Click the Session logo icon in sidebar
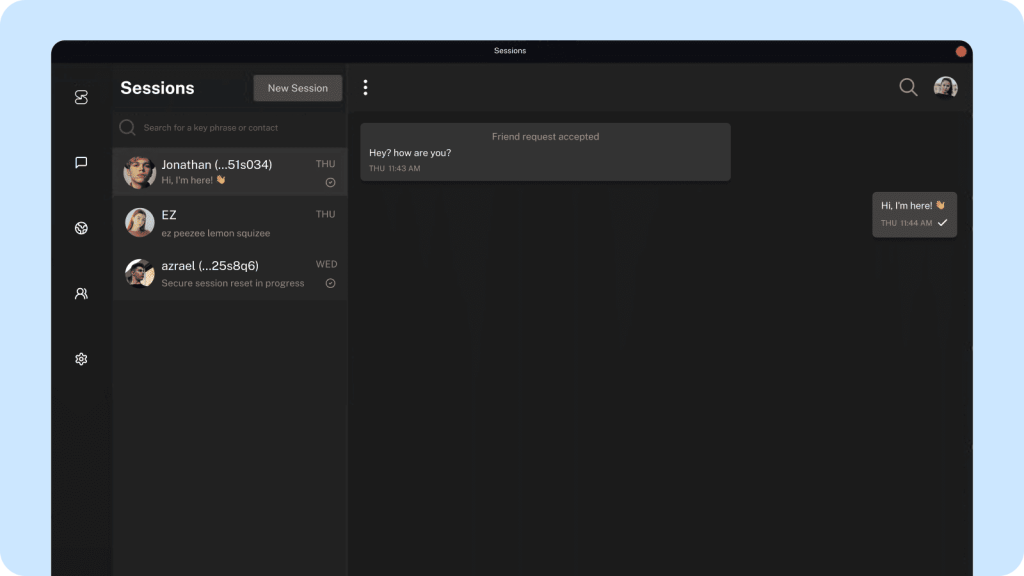This screenshot has width=1024, height=576. coord(81,97)
